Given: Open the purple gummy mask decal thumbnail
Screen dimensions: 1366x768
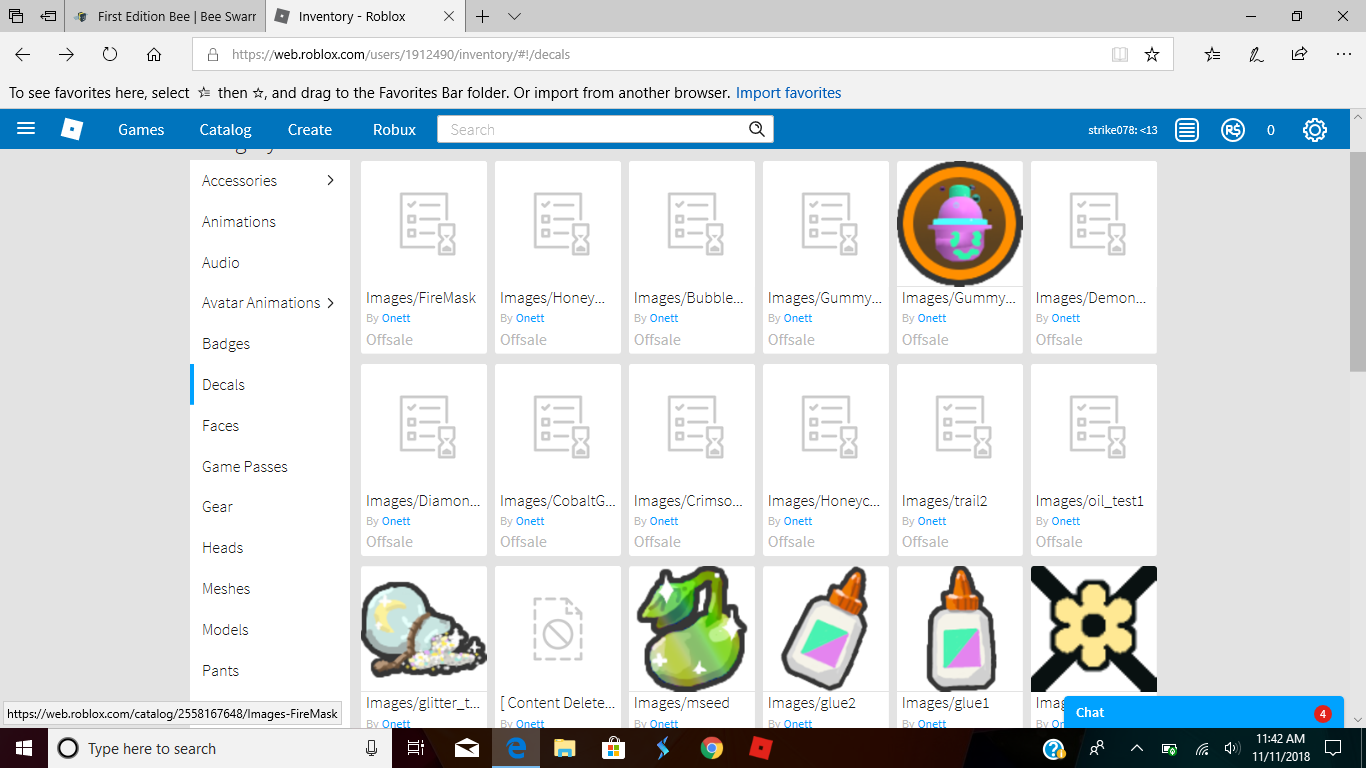Looking at the screenshot, I should [x=960, y=224].
